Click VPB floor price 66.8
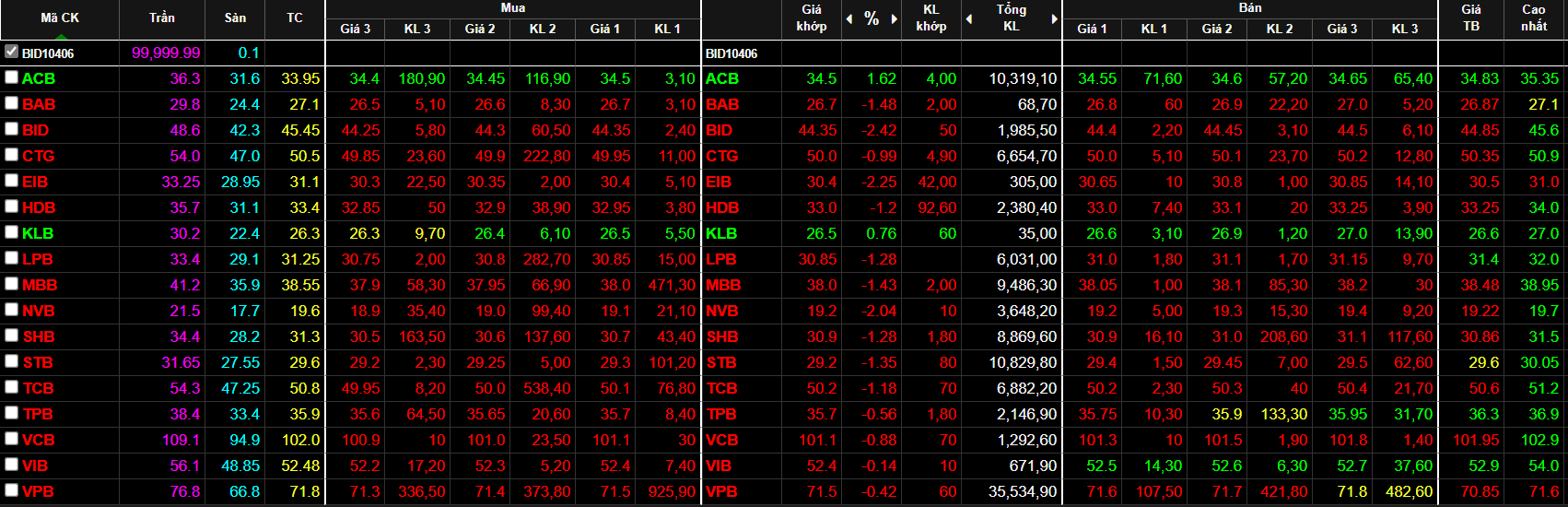 244,491
